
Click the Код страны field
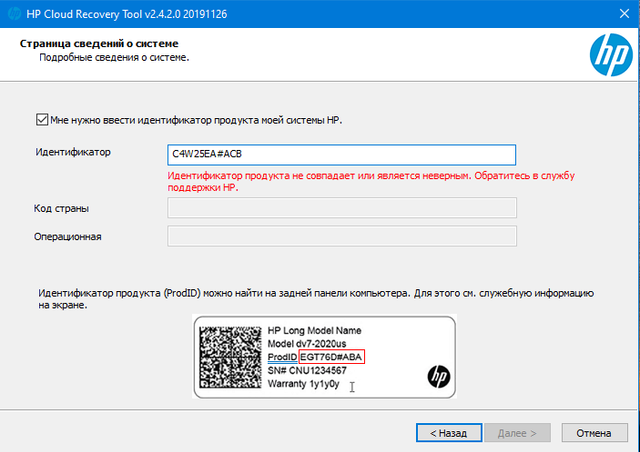pos(342,208)
